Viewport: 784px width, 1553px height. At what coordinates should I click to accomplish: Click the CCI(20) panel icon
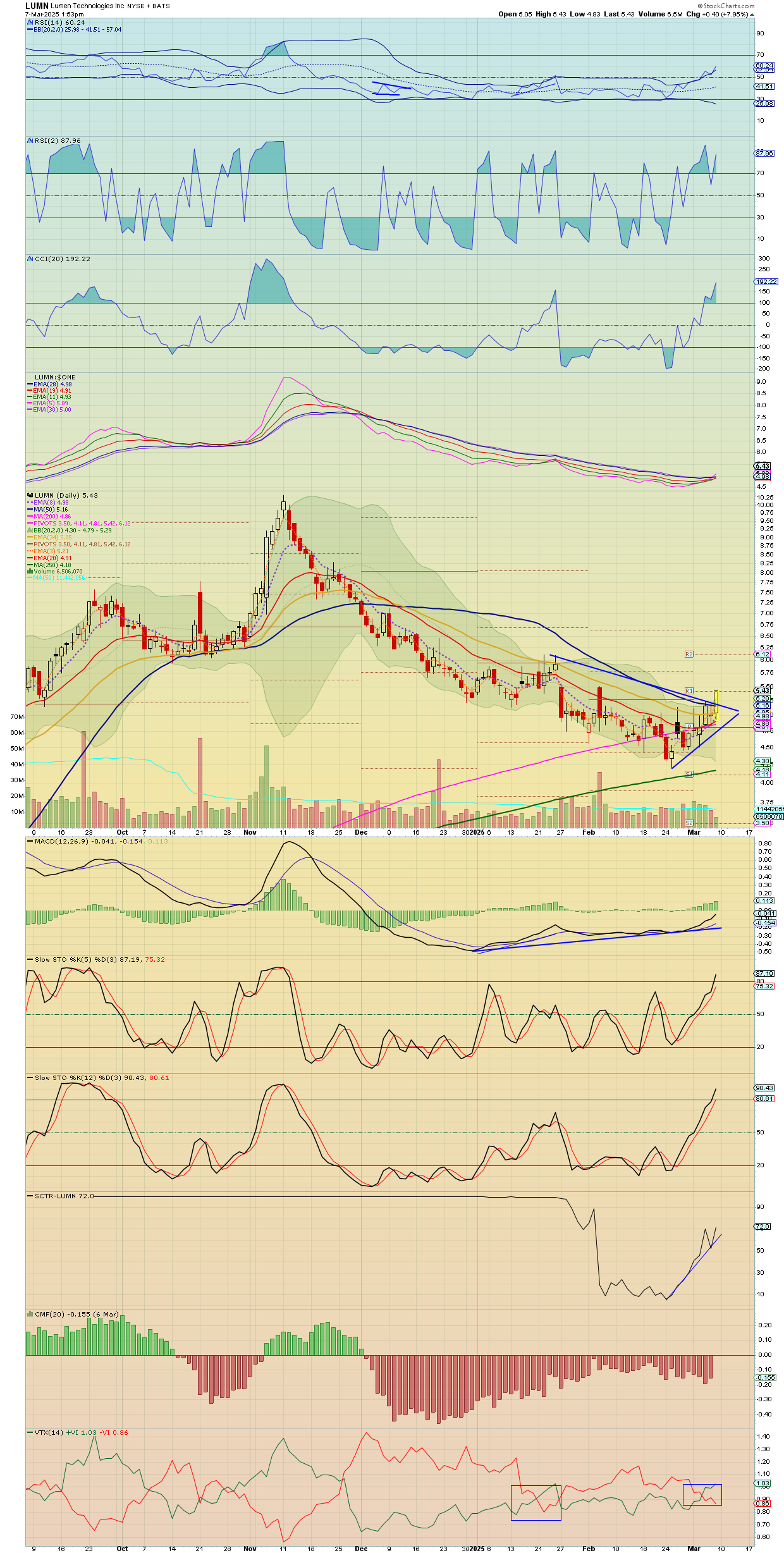[30, 259]
